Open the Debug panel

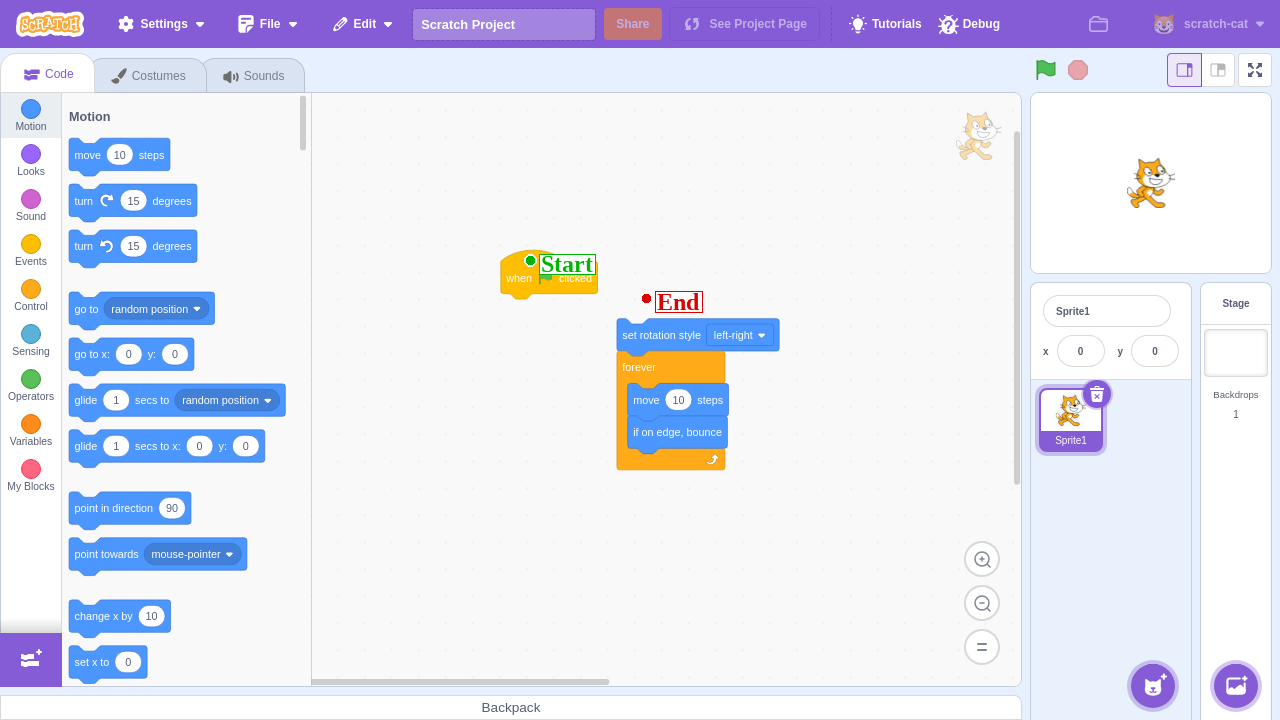tap(969, 24)
